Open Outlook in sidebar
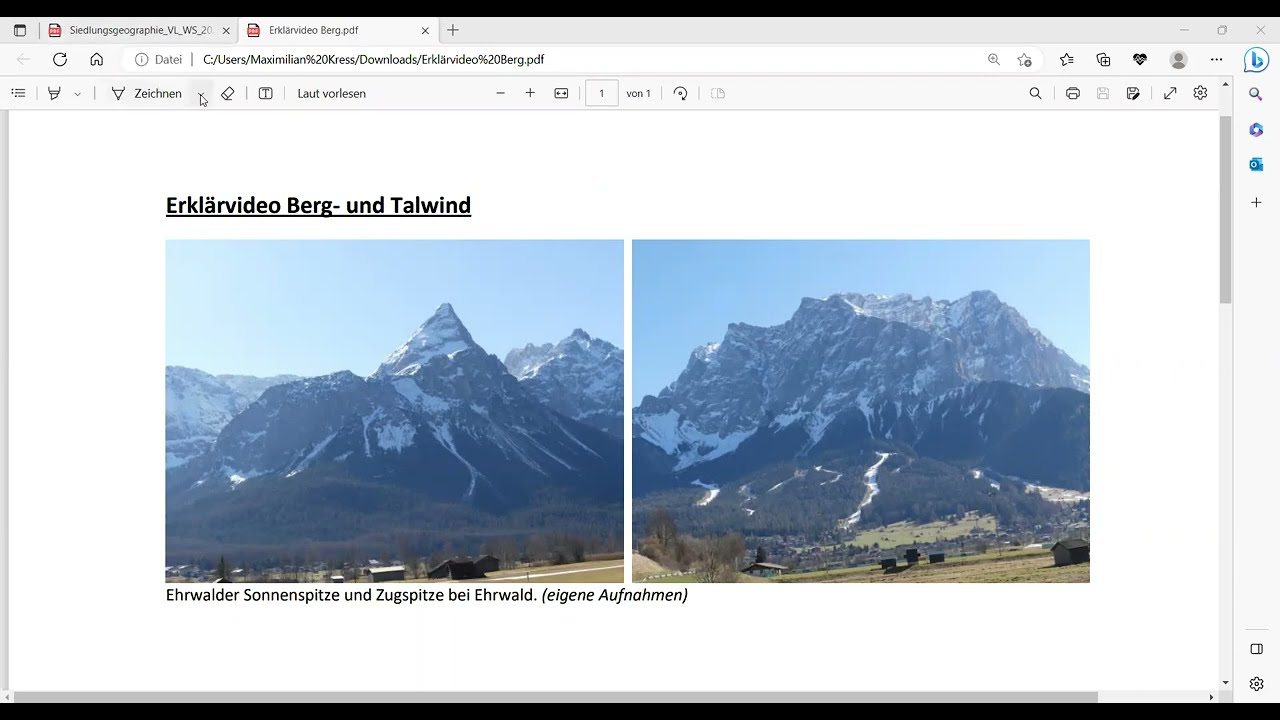The image size is (1280, 720). [1256, 164]
